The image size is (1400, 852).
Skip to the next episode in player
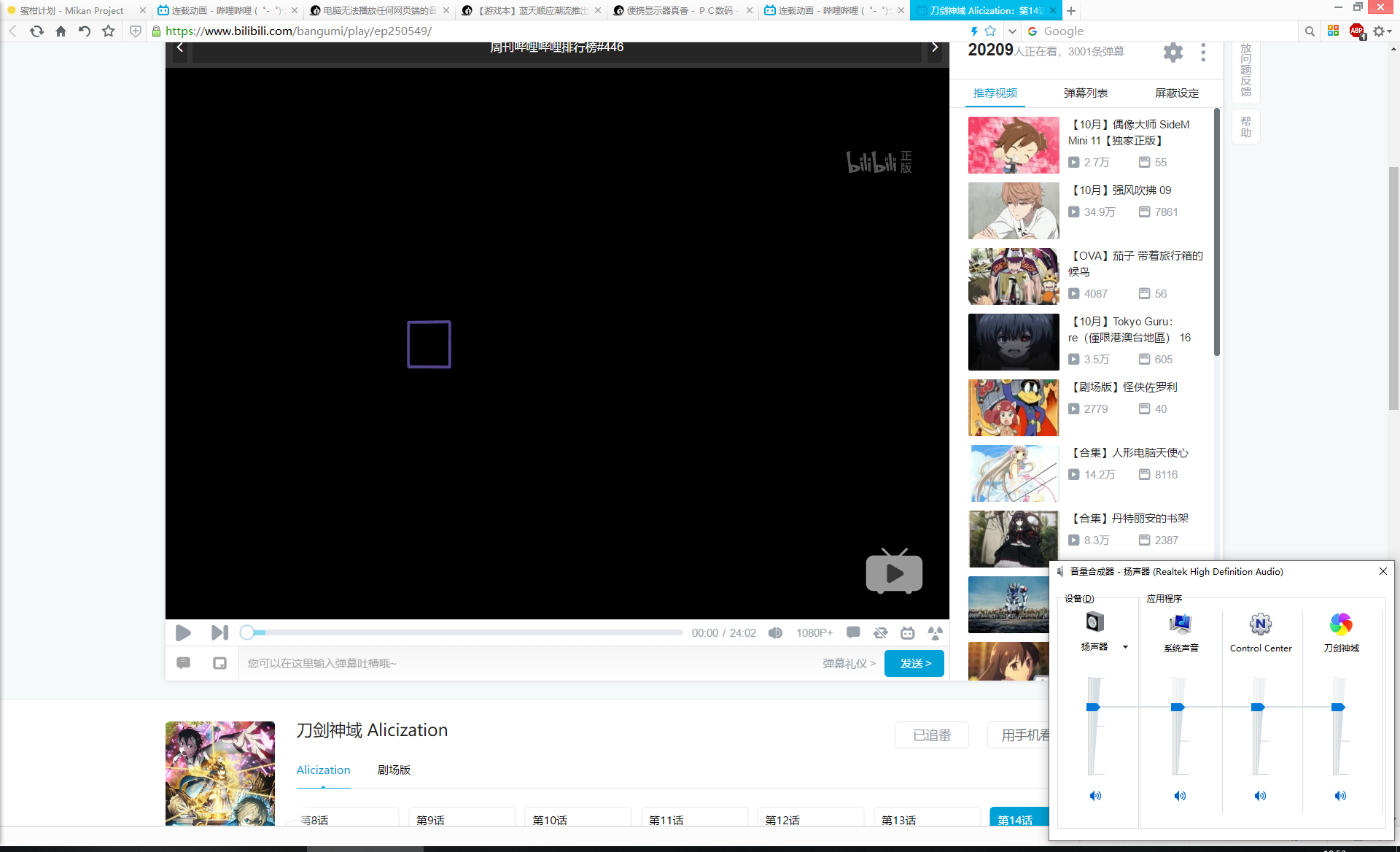click(x=219, y=632)
